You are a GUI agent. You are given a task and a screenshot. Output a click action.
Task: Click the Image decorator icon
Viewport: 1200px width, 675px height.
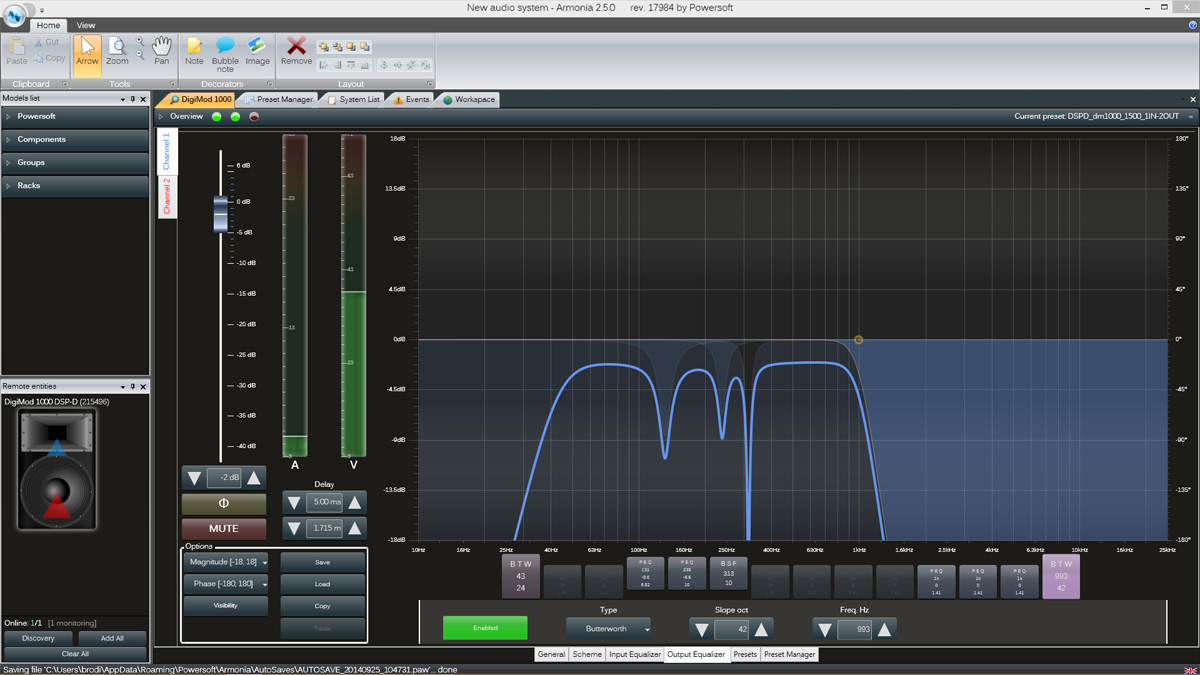(x=257, y=52)
